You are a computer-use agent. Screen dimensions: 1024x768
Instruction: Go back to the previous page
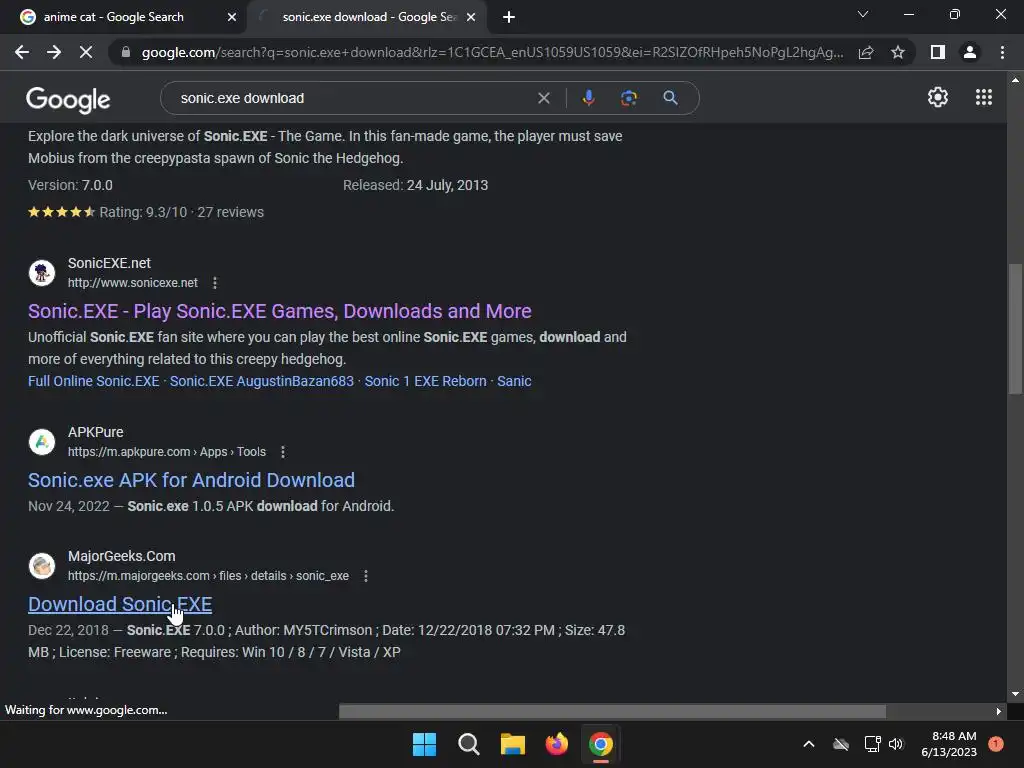22,52
